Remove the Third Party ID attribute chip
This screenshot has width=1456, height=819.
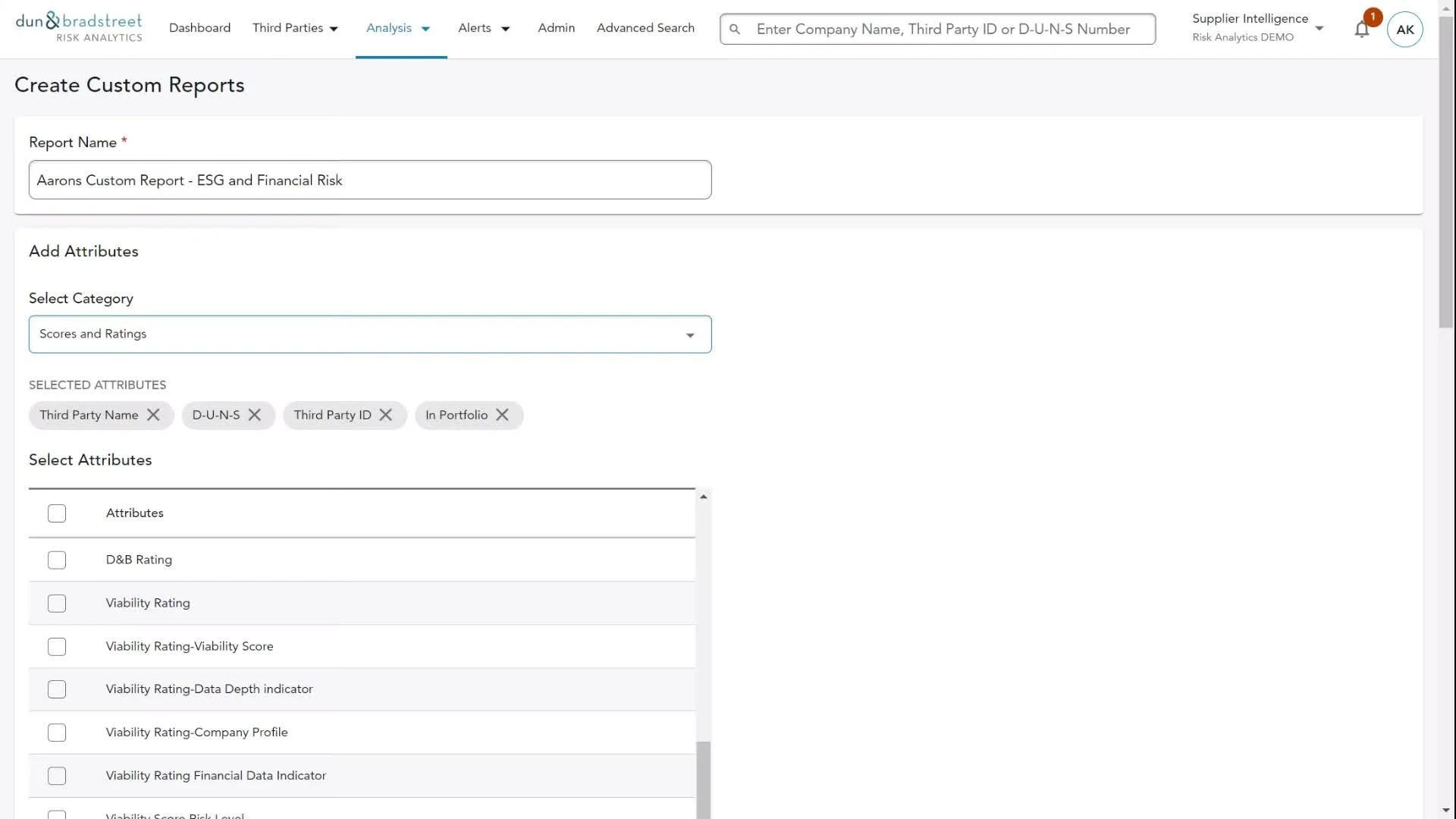386,415
